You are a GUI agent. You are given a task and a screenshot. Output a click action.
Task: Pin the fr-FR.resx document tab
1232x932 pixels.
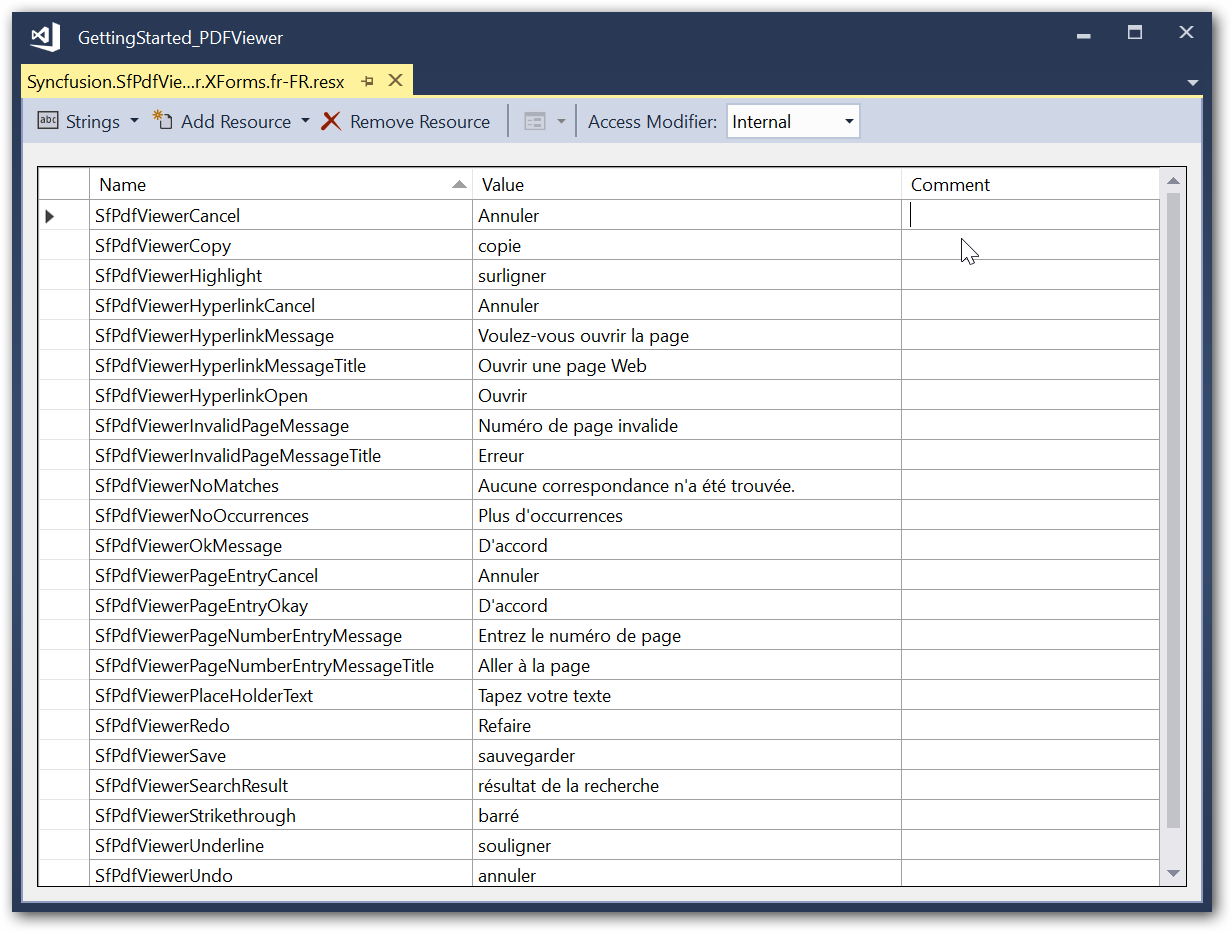pyautogui.click(x=368, y=81)
